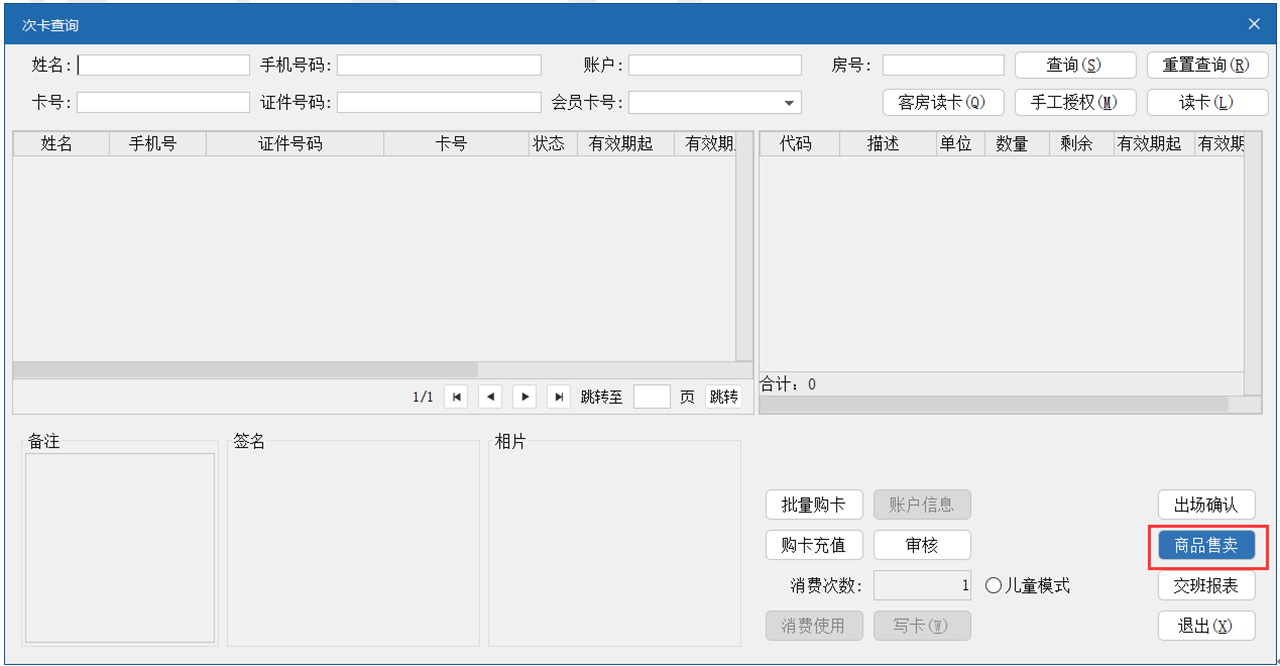Sort left table by 状态 column

click(553, 144)
